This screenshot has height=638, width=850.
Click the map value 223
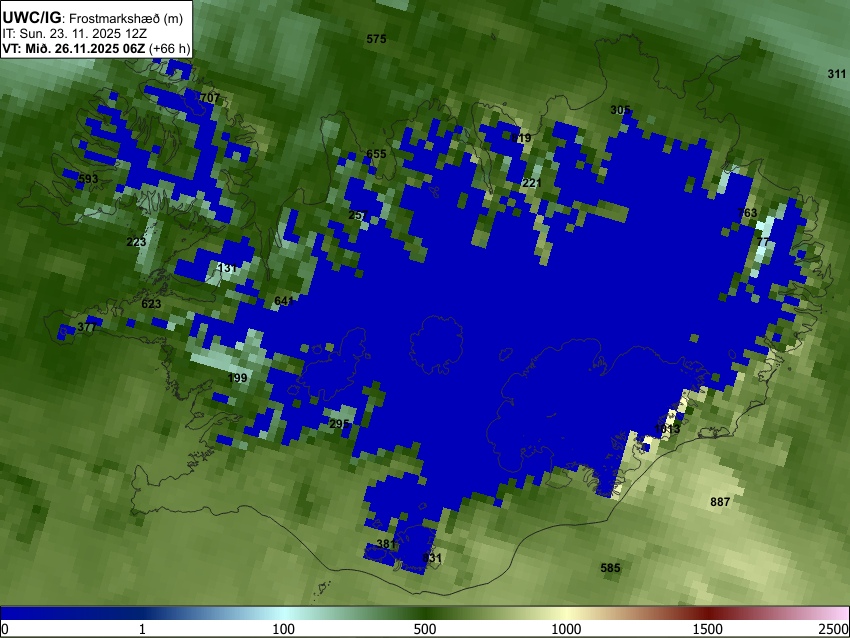click(136, 242)
